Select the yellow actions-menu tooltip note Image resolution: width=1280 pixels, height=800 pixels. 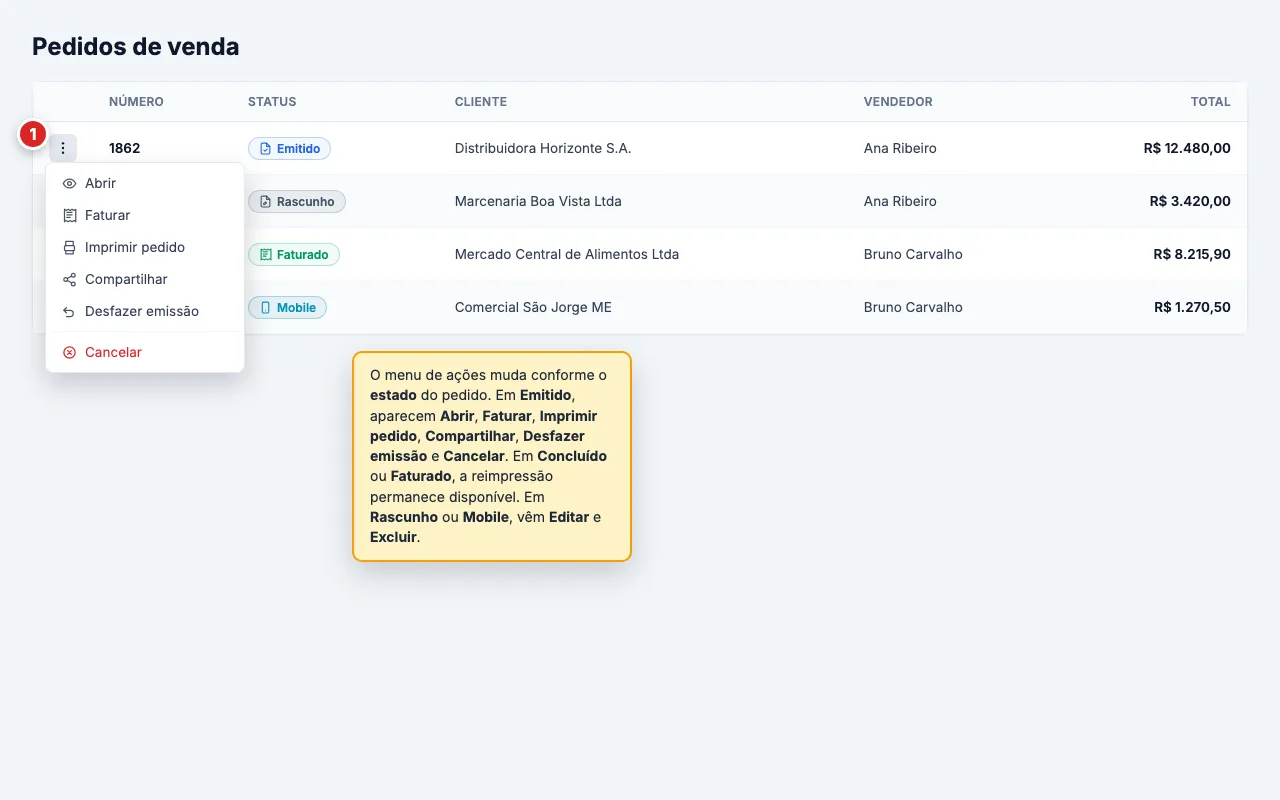click(x=492, y=456)
